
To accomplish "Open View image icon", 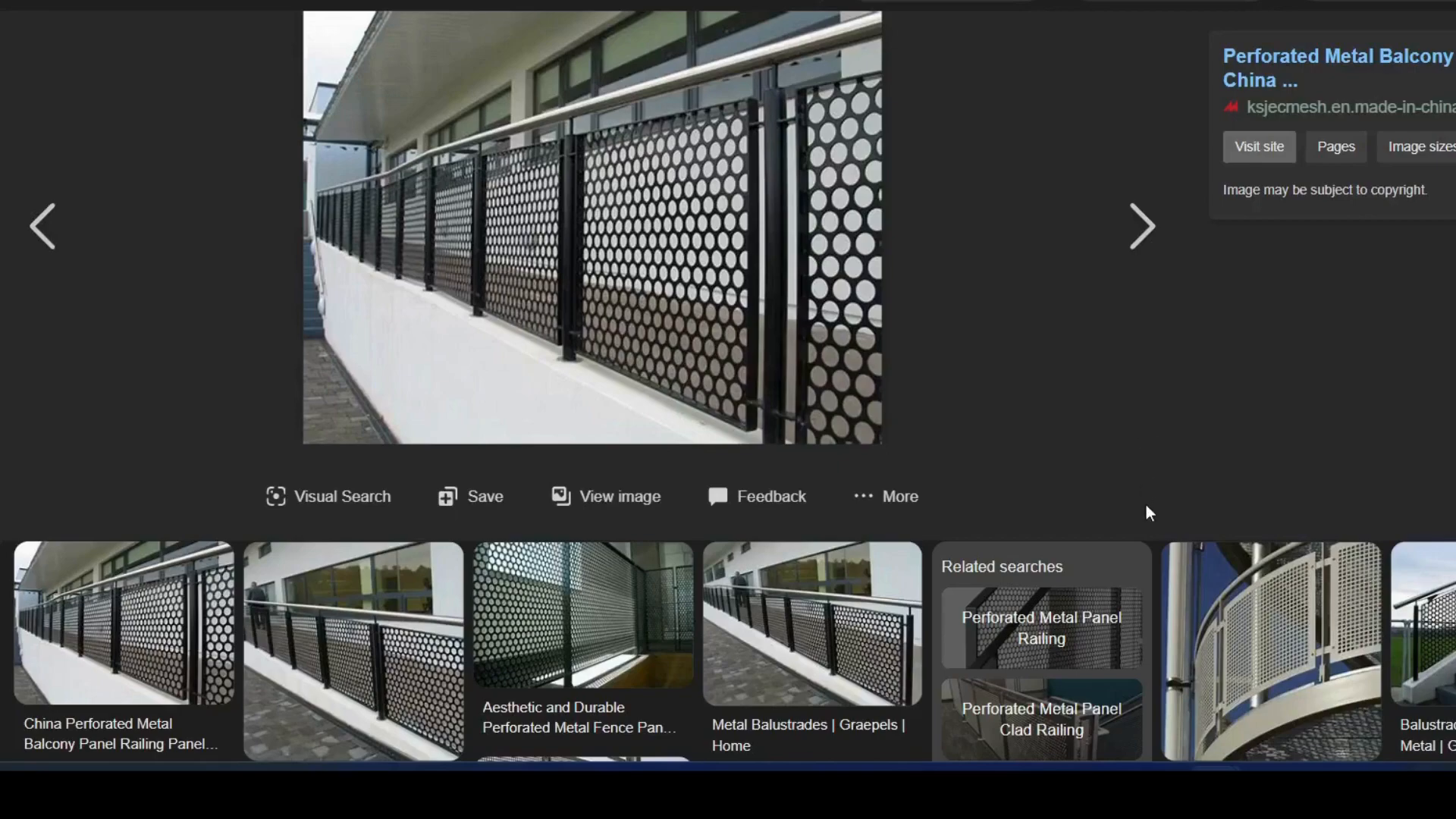I will (x=560, y=496).
